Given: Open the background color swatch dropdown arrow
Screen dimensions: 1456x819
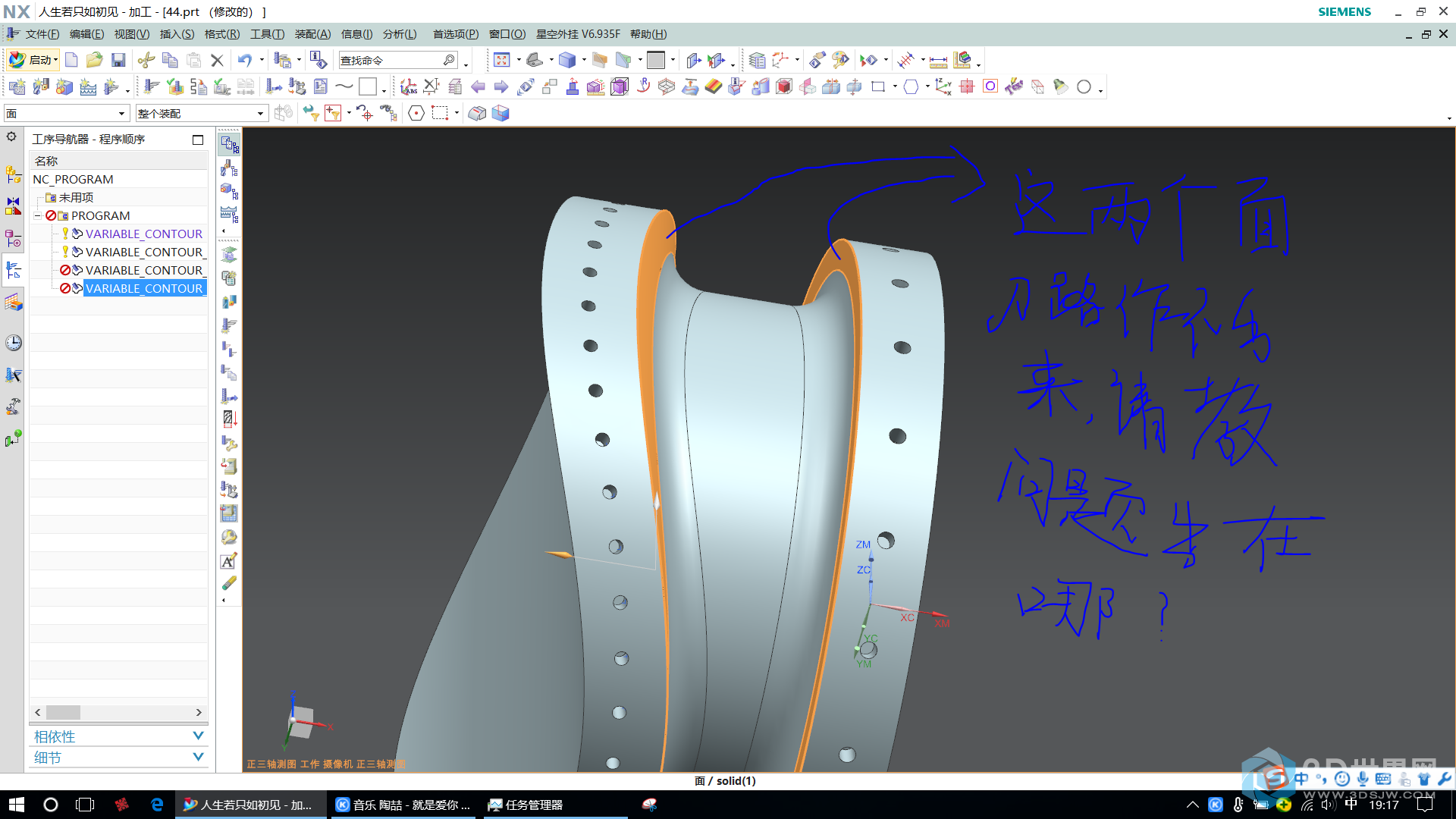Looking at the screenshot, I should (x=673, y=60).
